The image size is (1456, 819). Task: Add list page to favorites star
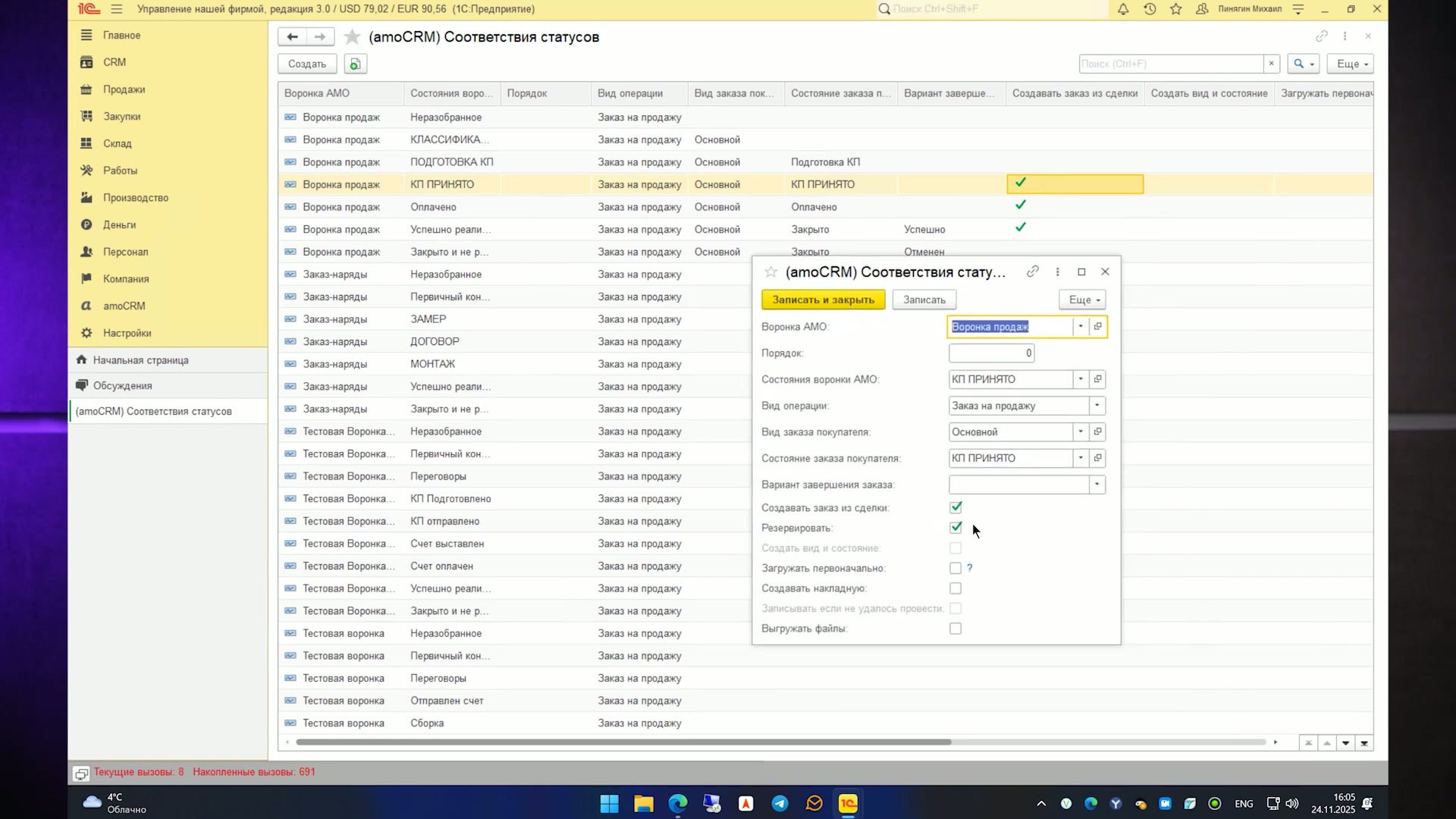pyautogui.click(x=352, y=37)
